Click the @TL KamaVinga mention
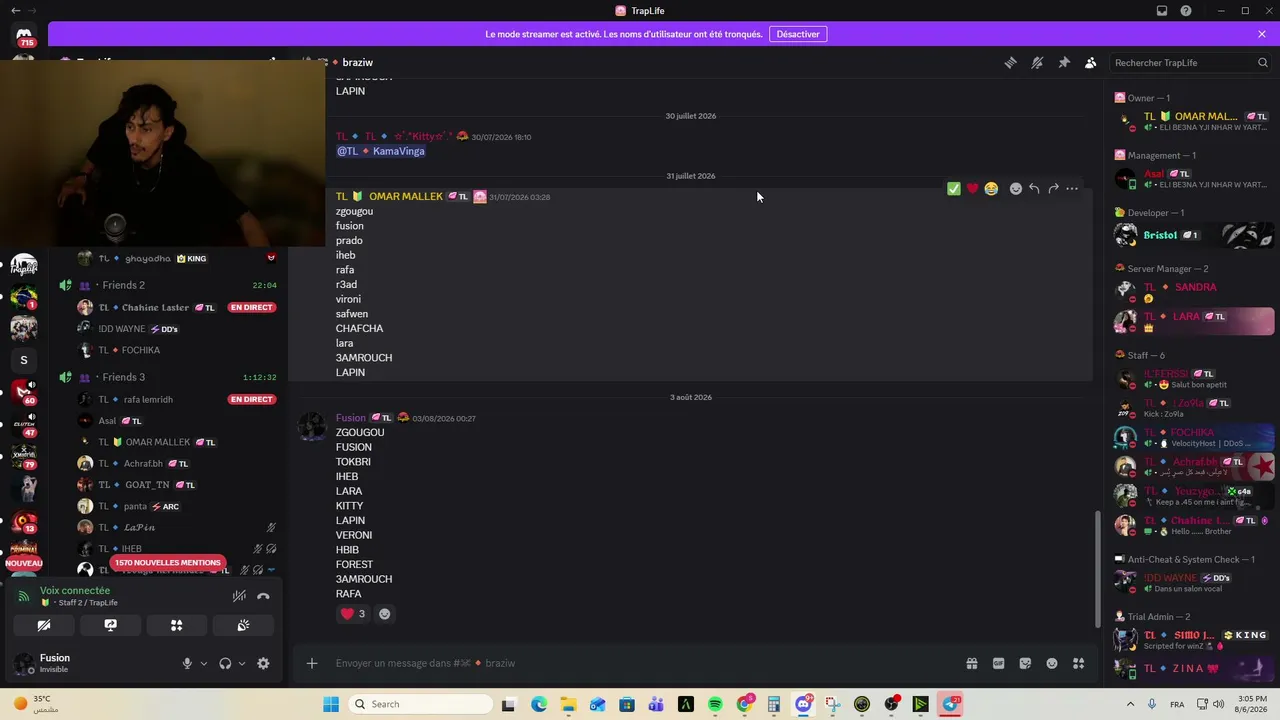Image resolution: width=1280 pixels, height=720 pixels. [381, 151]
